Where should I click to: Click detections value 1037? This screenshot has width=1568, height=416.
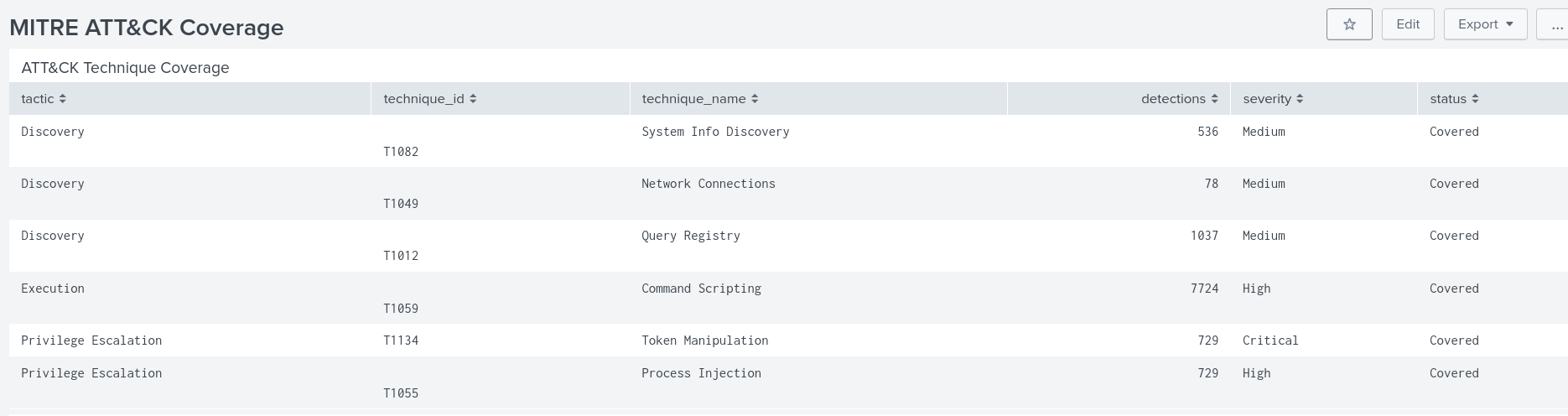1205,236
